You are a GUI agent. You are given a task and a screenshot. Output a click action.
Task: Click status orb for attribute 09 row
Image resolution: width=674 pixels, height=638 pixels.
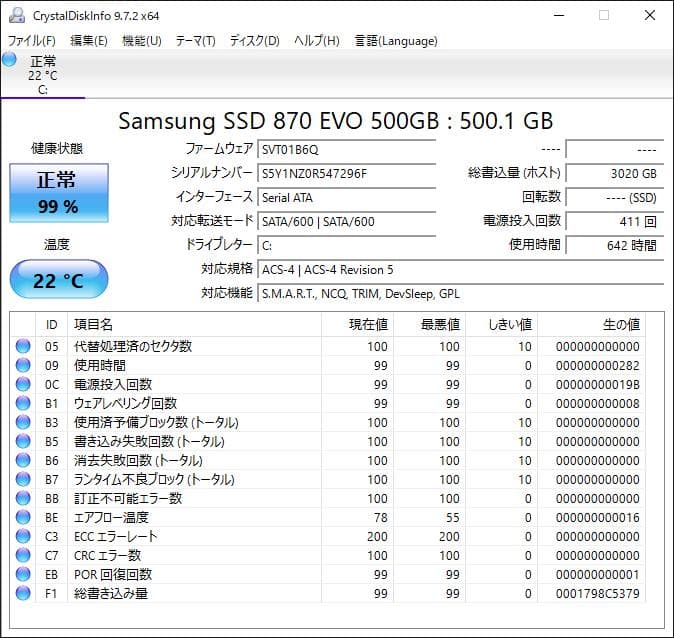23,365
